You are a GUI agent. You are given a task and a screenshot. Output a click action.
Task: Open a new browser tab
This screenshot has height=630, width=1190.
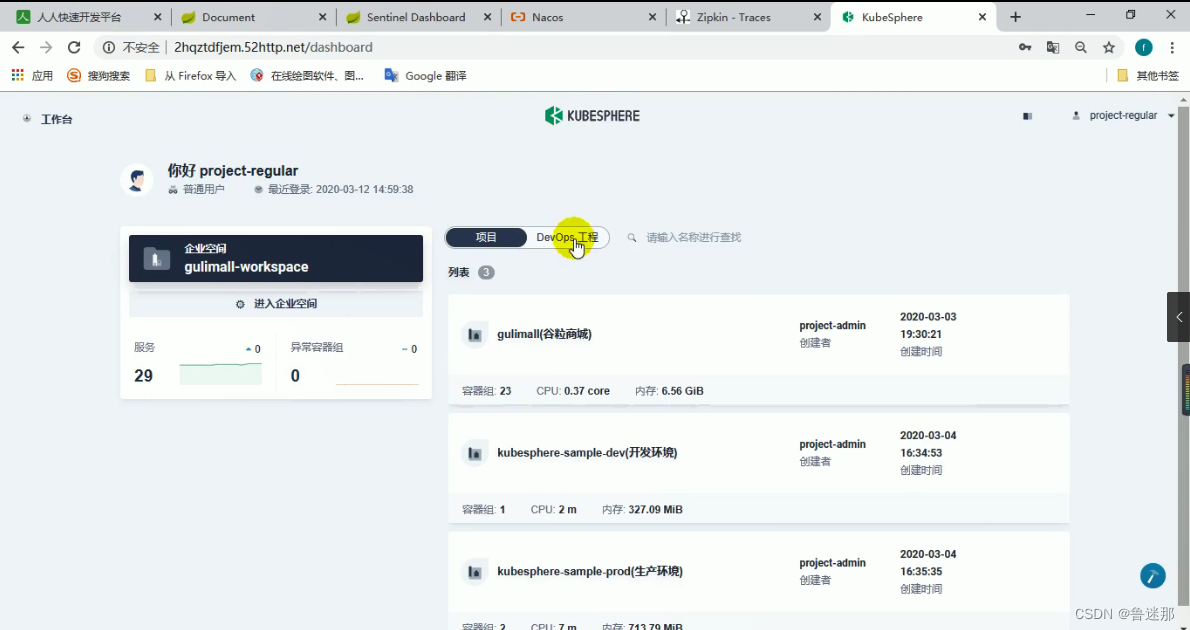coord(1015,17)
